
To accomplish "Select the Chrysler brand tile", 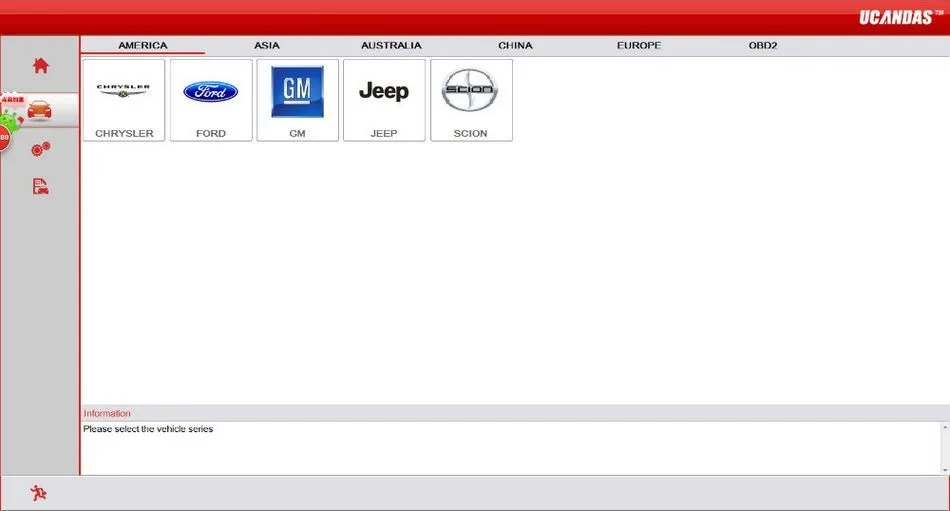I will tap(124, 100).
